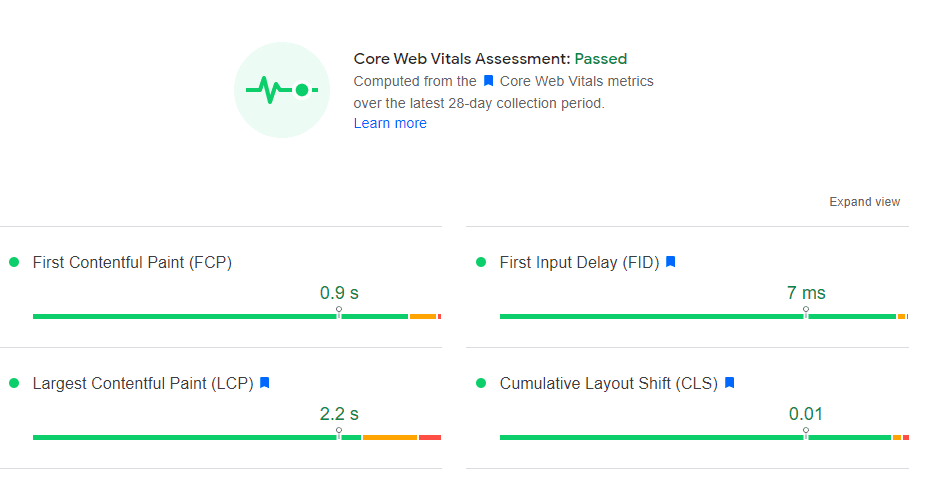Viewport: 932px width, 493px height.
Task: Click green status dot for Largest Contentful Paint
Action: pos(14,383)
